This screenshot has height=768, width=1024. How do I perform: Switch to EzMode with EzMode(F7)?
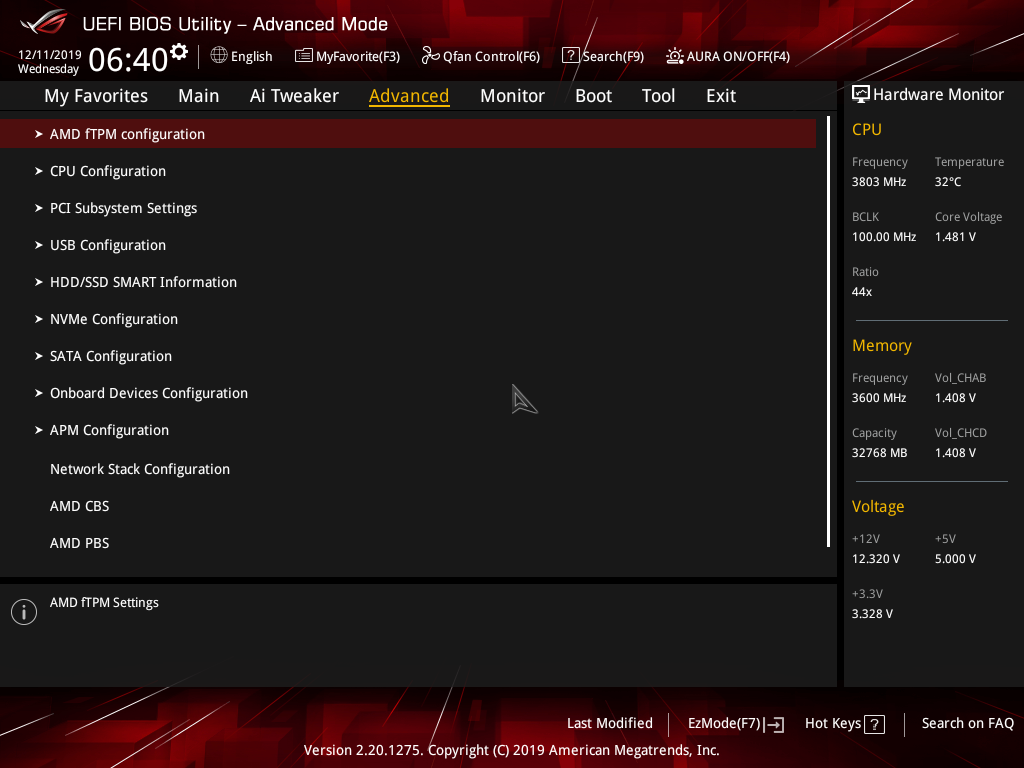click(735, 723)
